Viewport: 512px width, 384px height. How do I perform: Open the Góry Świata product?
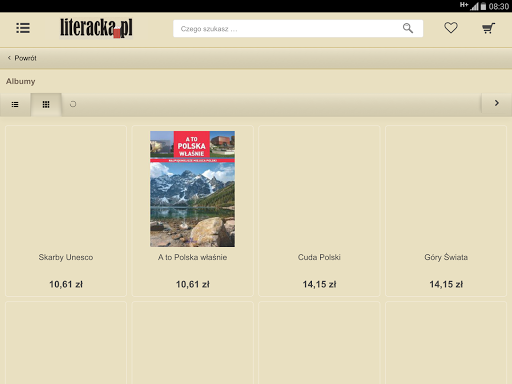tap(446, 211)
